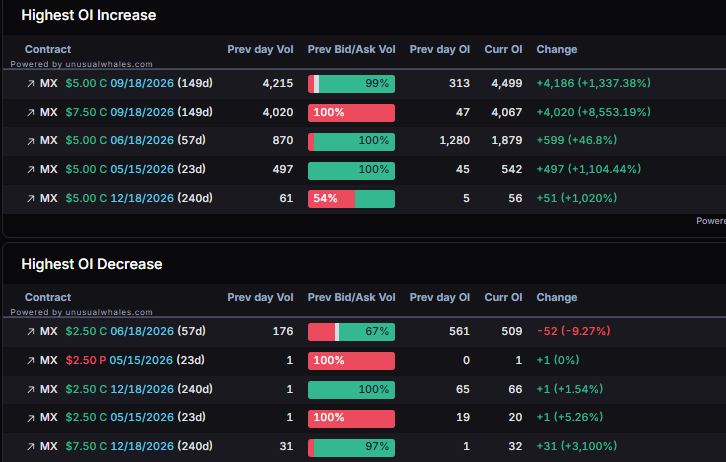Click the Highest OI Increase heading
This screenshot has height=462, width=726.
pos(88,15)
